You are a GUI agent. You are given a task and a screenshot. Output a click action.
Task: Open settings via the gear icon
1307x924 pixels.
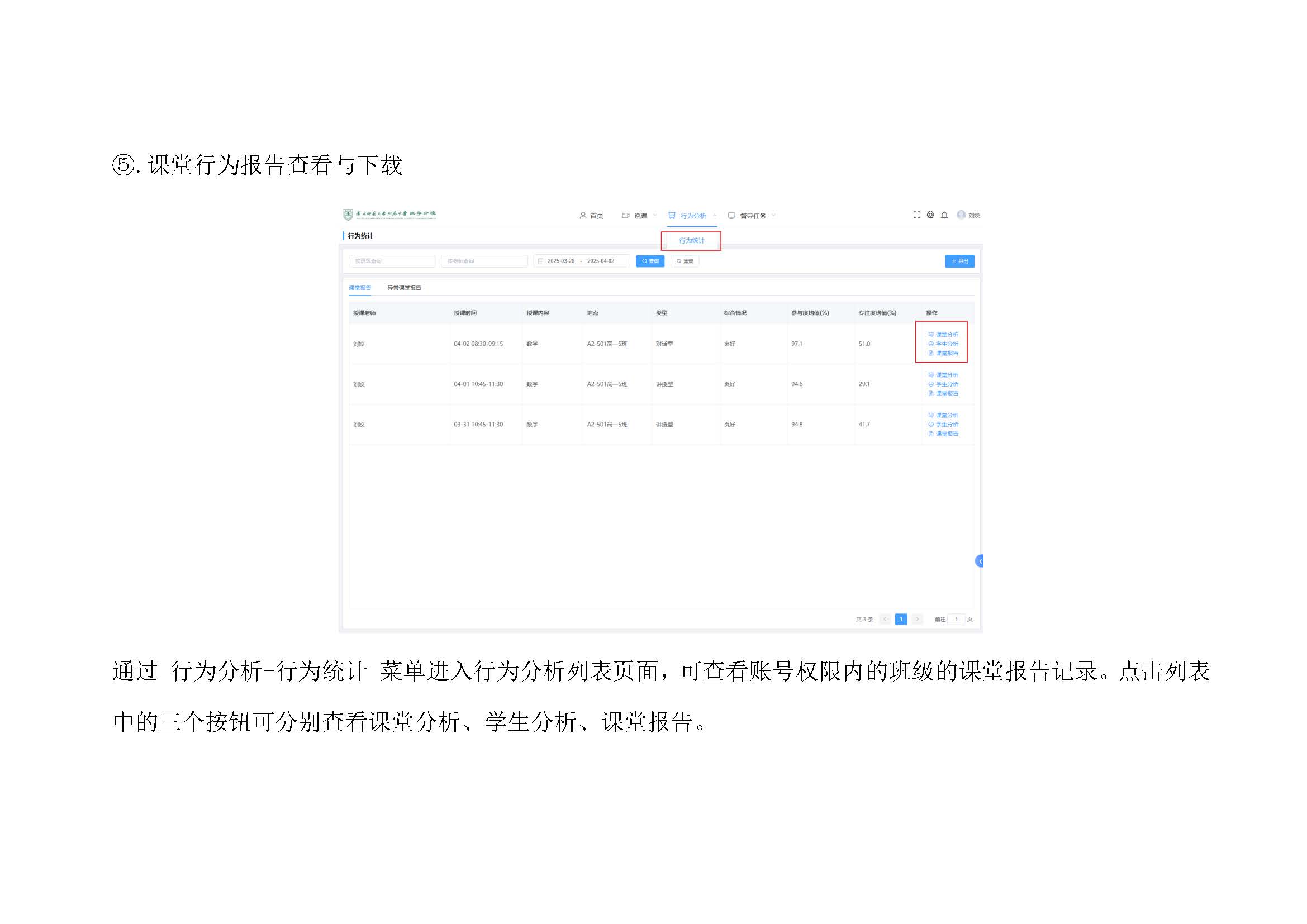pos(930,215)
